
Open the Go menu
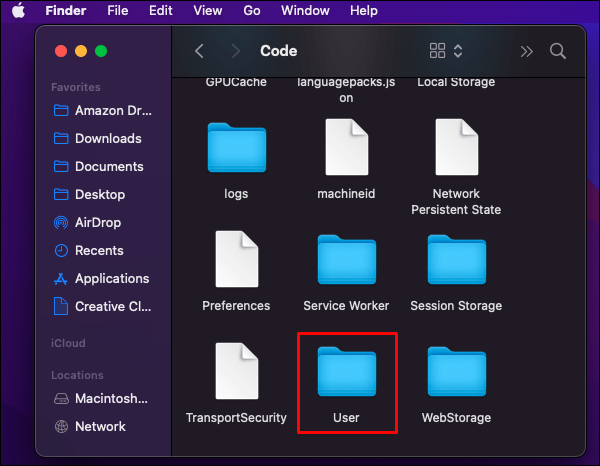click(252, 11)
